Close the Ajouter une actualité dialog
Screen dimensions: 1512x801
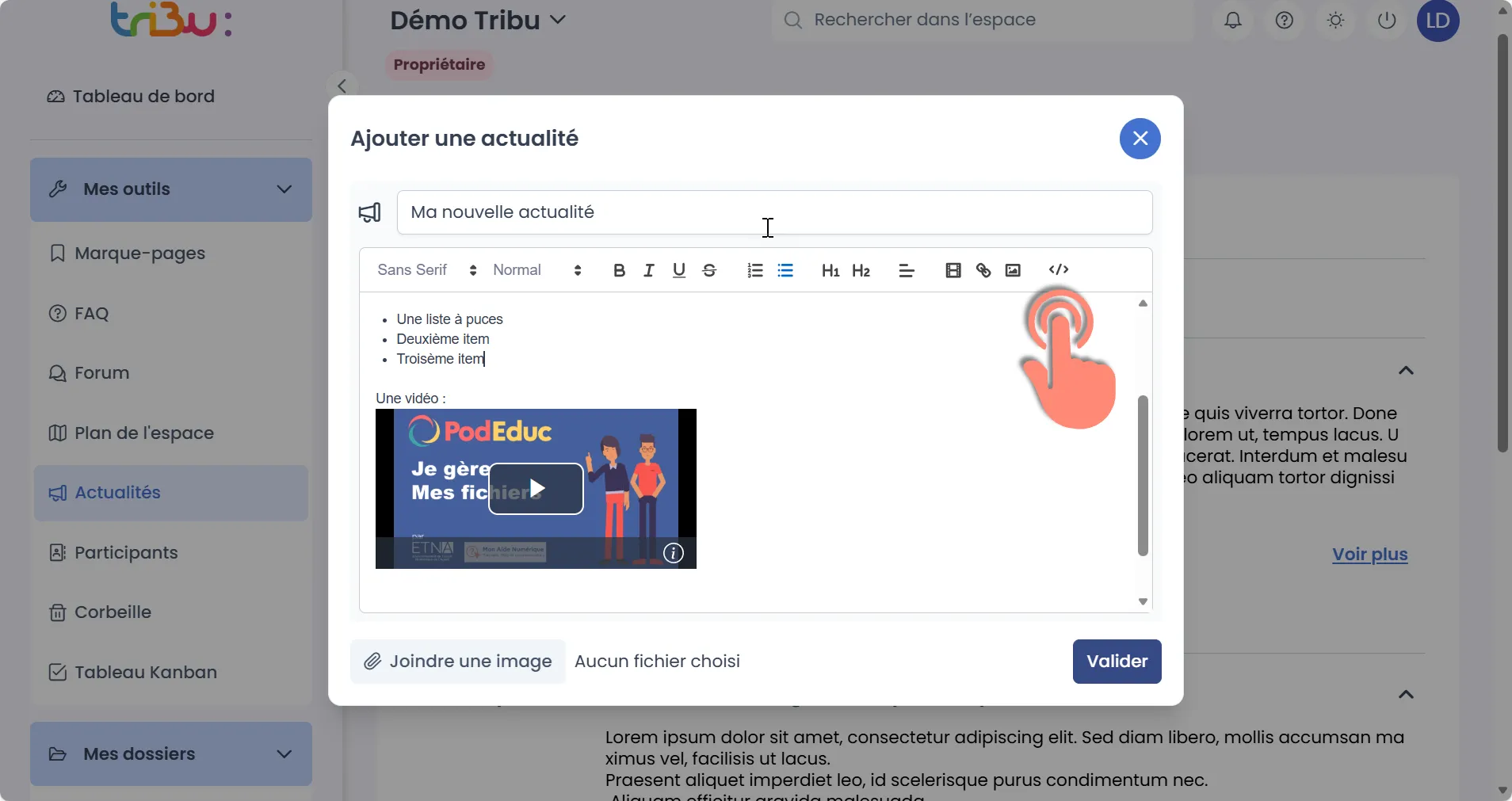coord(1140,139)
